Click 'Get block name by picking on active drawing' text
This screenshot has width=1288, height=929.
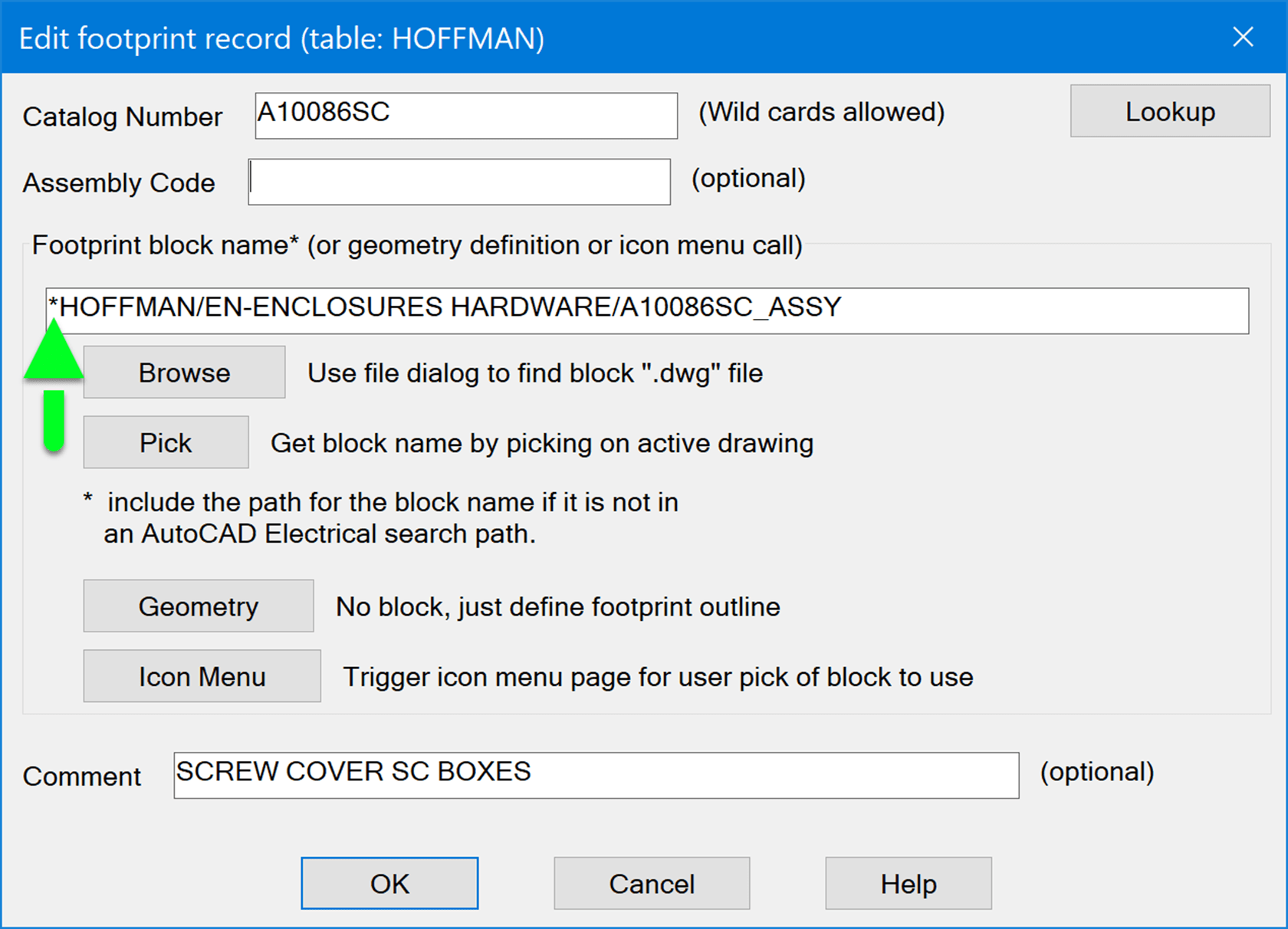point(542,443)
